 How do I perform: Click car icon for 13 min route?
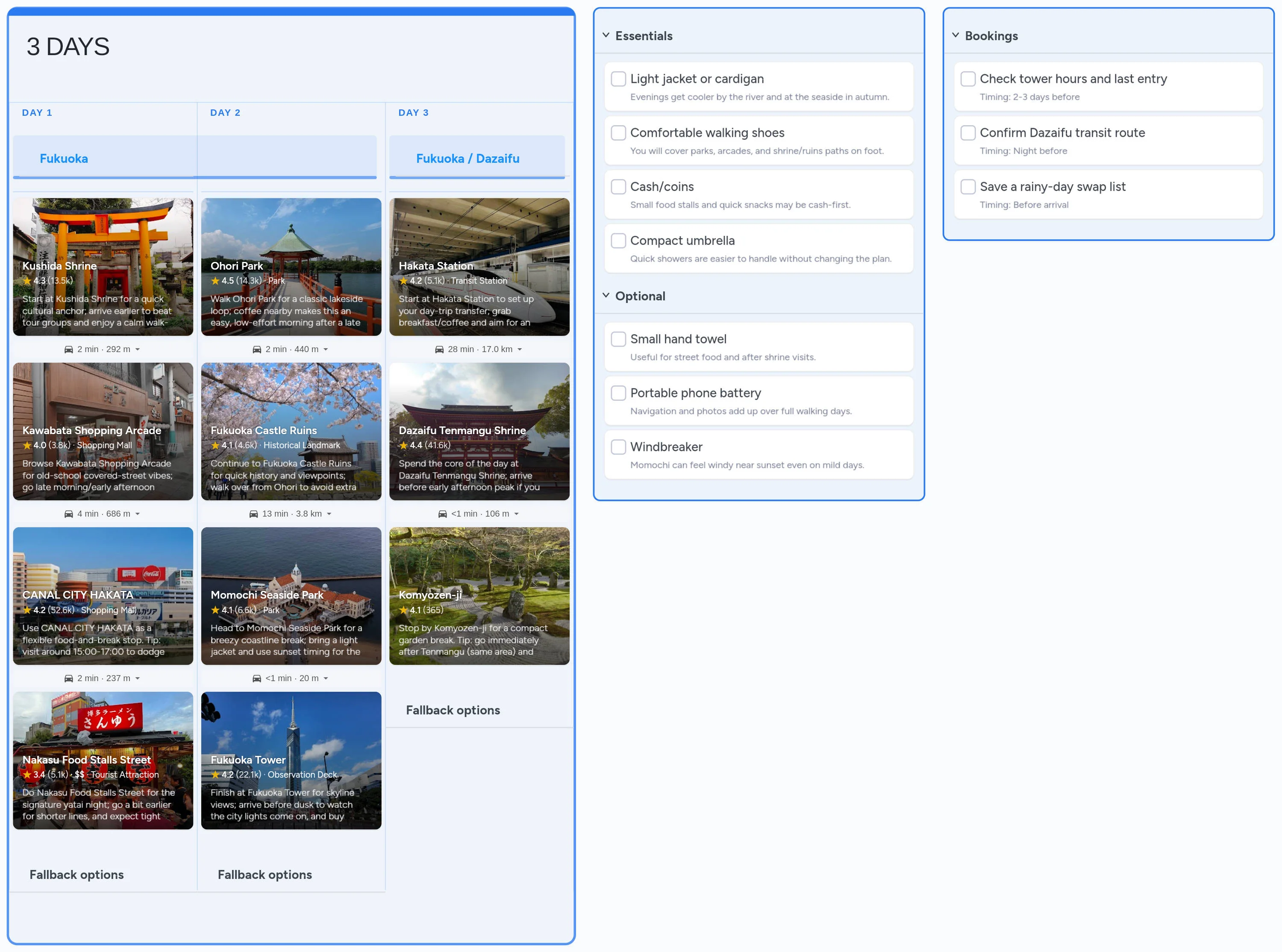click(253, 514)
